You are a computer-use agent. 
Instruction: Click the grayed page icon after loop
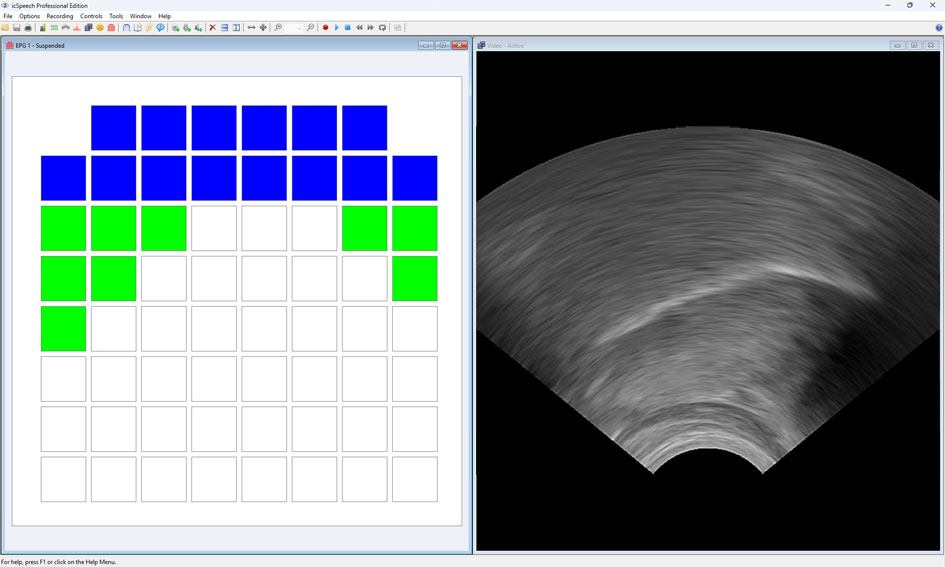tap(397, 28)
